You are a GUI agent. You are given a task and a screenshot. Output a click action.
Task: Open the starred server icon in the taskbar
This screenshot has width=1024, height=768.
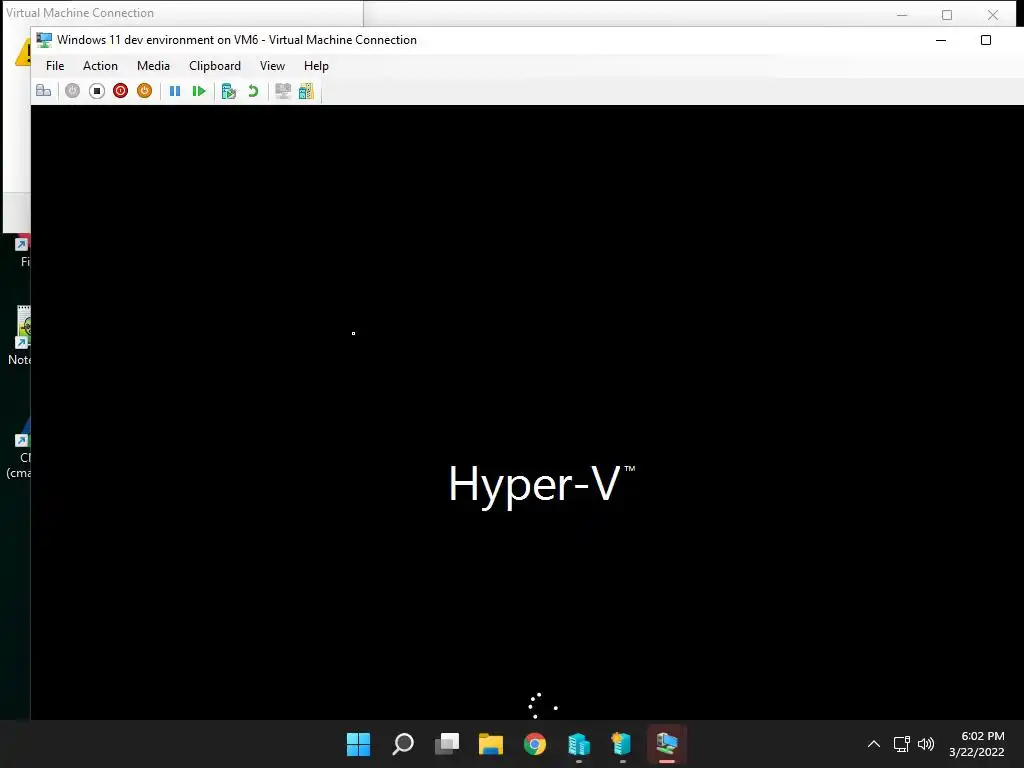click(x=622, y=744)
